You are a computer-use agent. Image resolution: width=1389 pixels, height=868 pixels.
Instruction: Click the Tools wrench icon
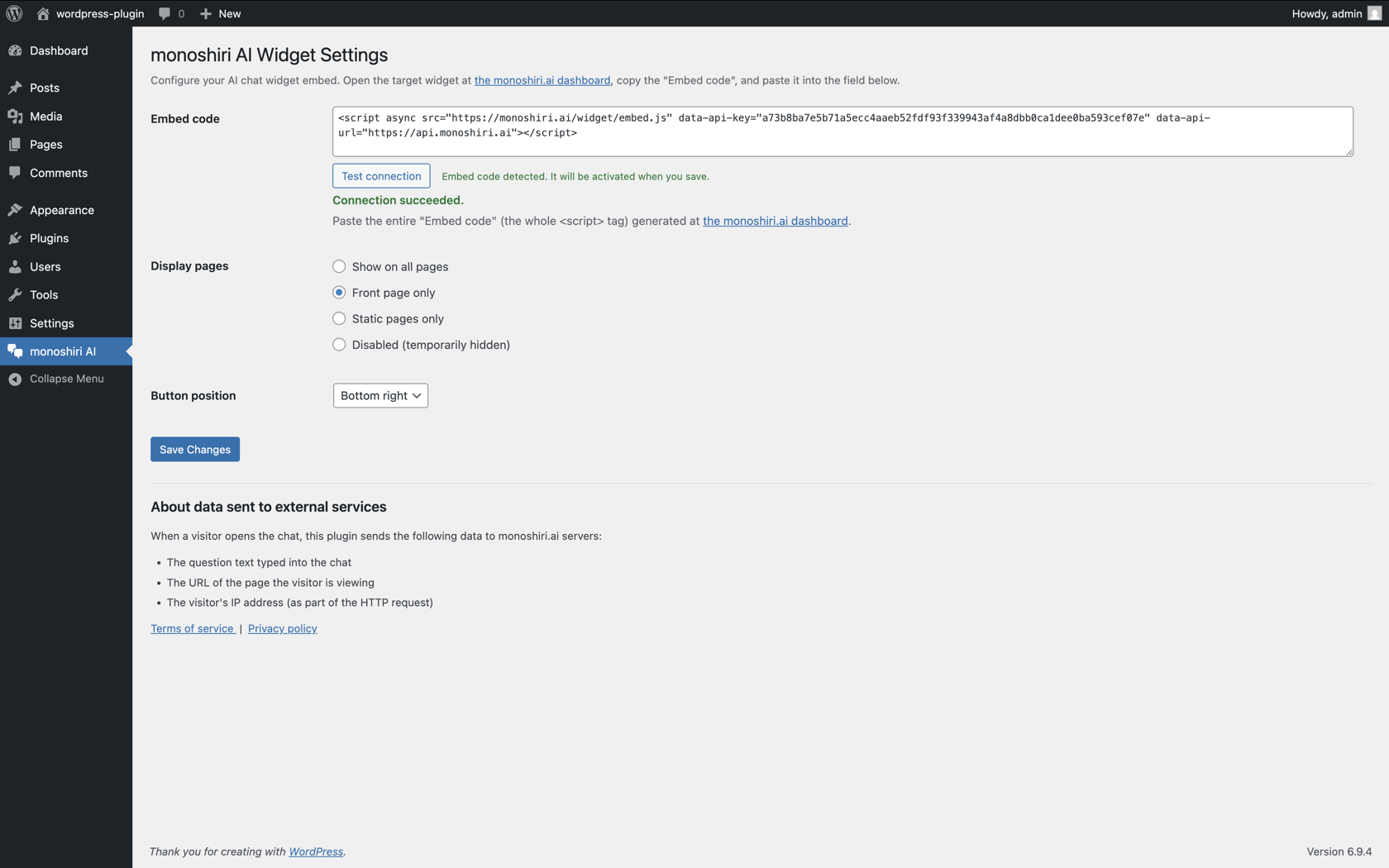[x=15, y=295]
